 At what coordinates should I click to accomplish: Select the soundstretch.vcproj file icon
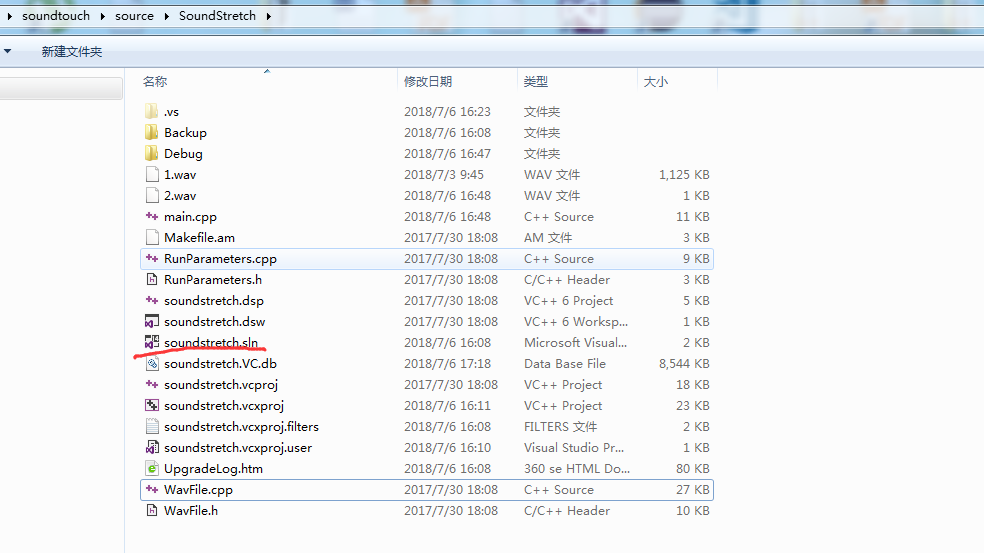coord(152,384)
